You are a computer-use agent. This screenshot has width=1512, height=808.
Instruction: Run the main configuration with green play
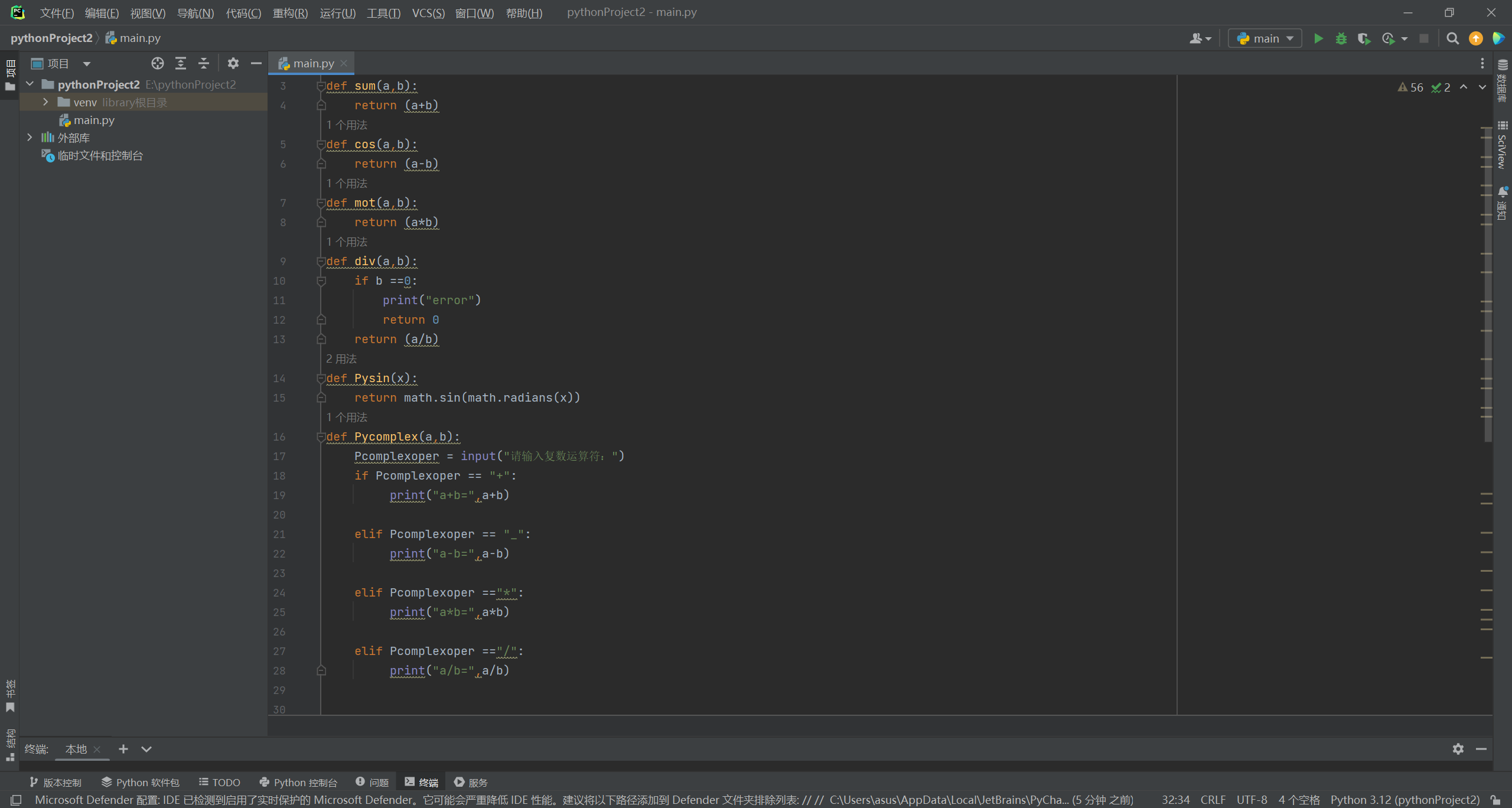click(x=1318, y=38)
